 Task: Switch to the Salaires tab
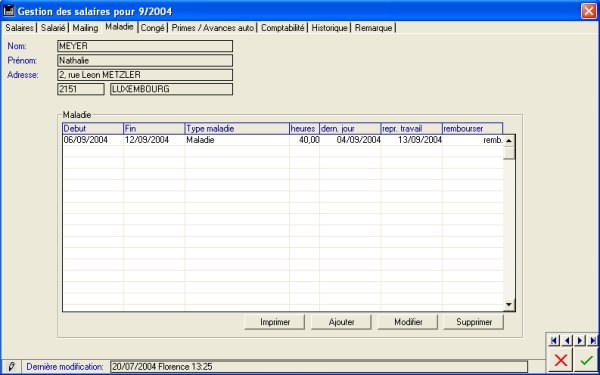click(x=19, y=28)
